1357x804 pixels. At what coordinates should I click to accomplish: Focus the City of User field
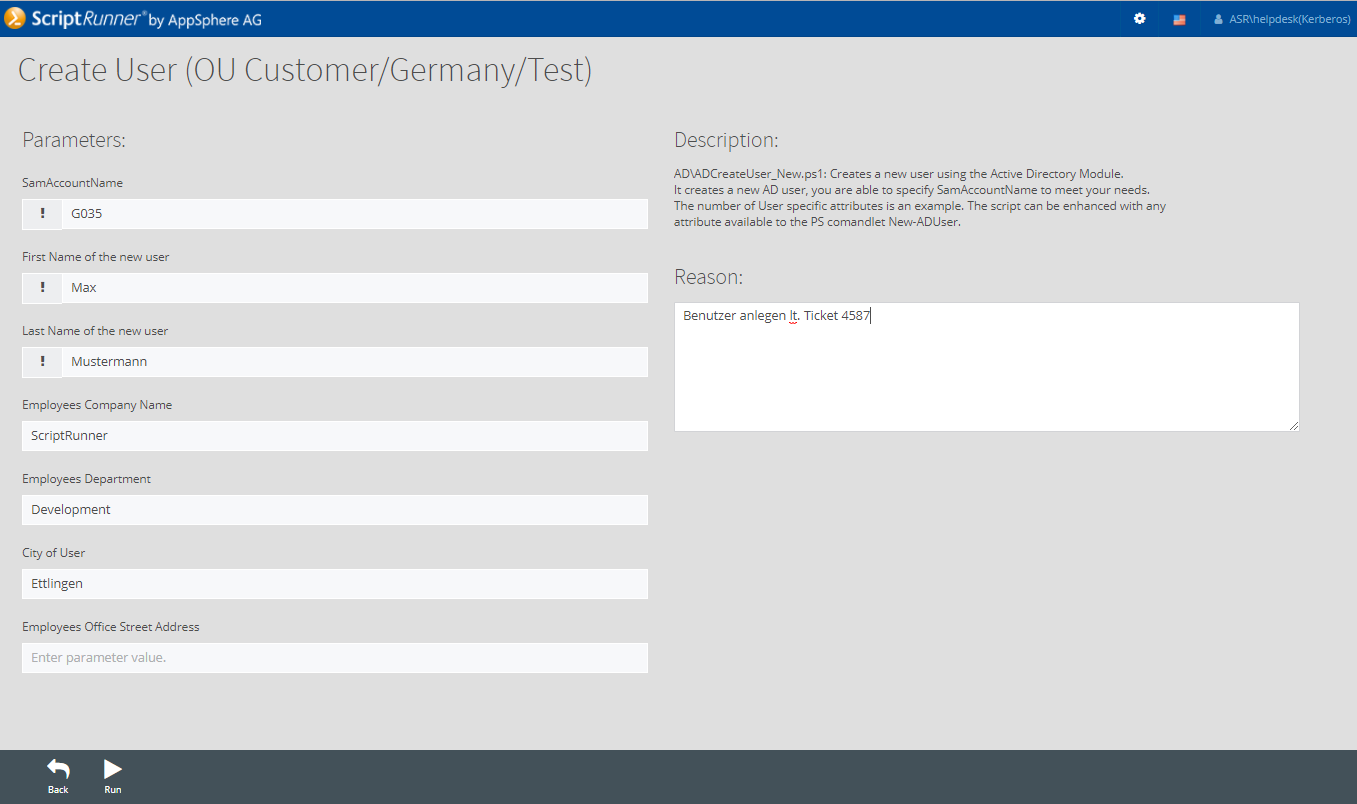335,584
